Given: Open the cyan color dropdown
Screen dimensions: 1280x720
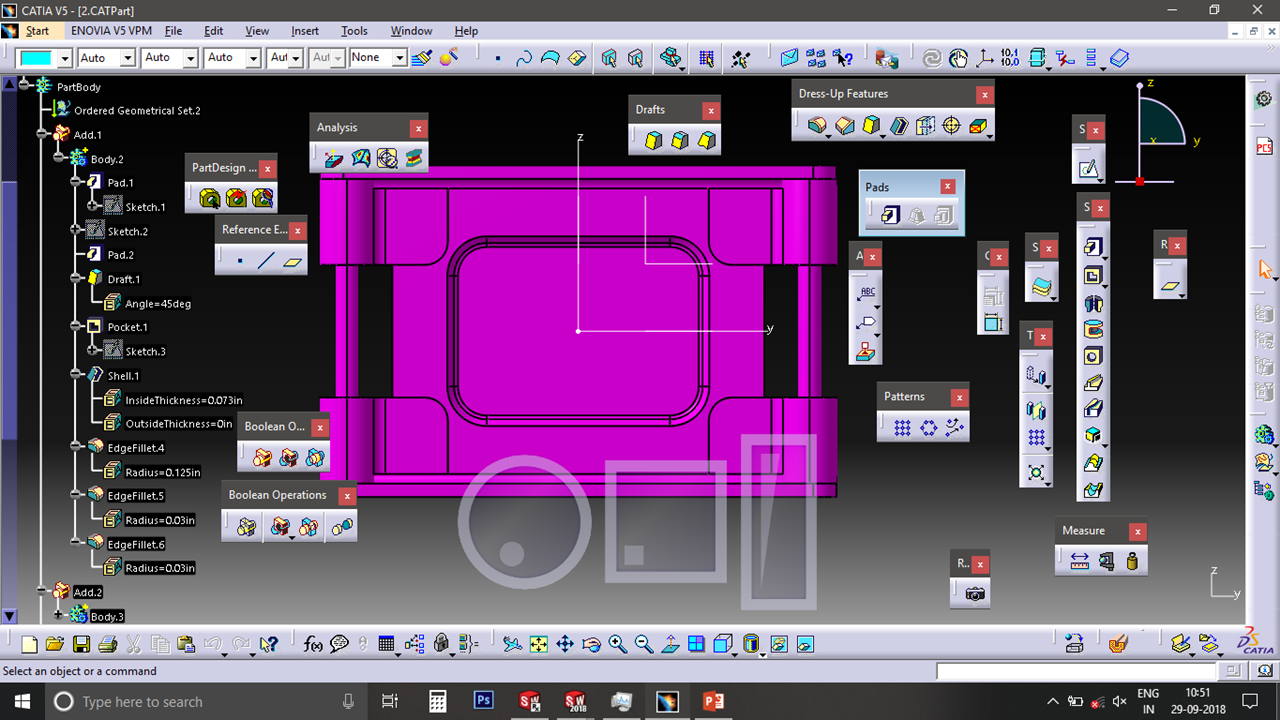Looking at the screenshot, I should (65, 58).
